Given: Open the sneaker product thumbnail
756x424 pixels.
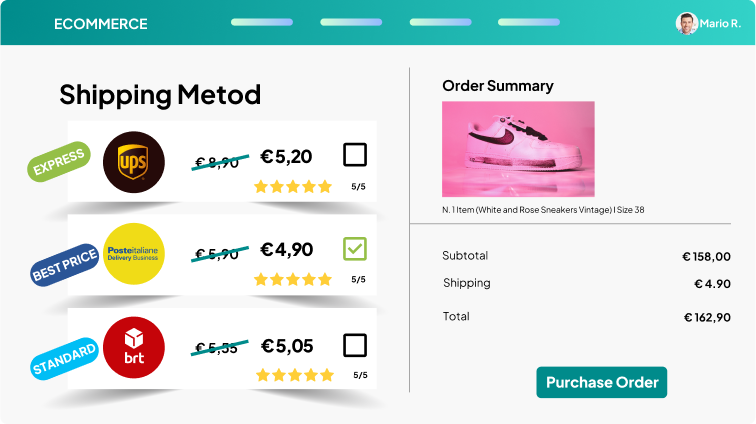Looking at the screenshot, I should 518,149.
